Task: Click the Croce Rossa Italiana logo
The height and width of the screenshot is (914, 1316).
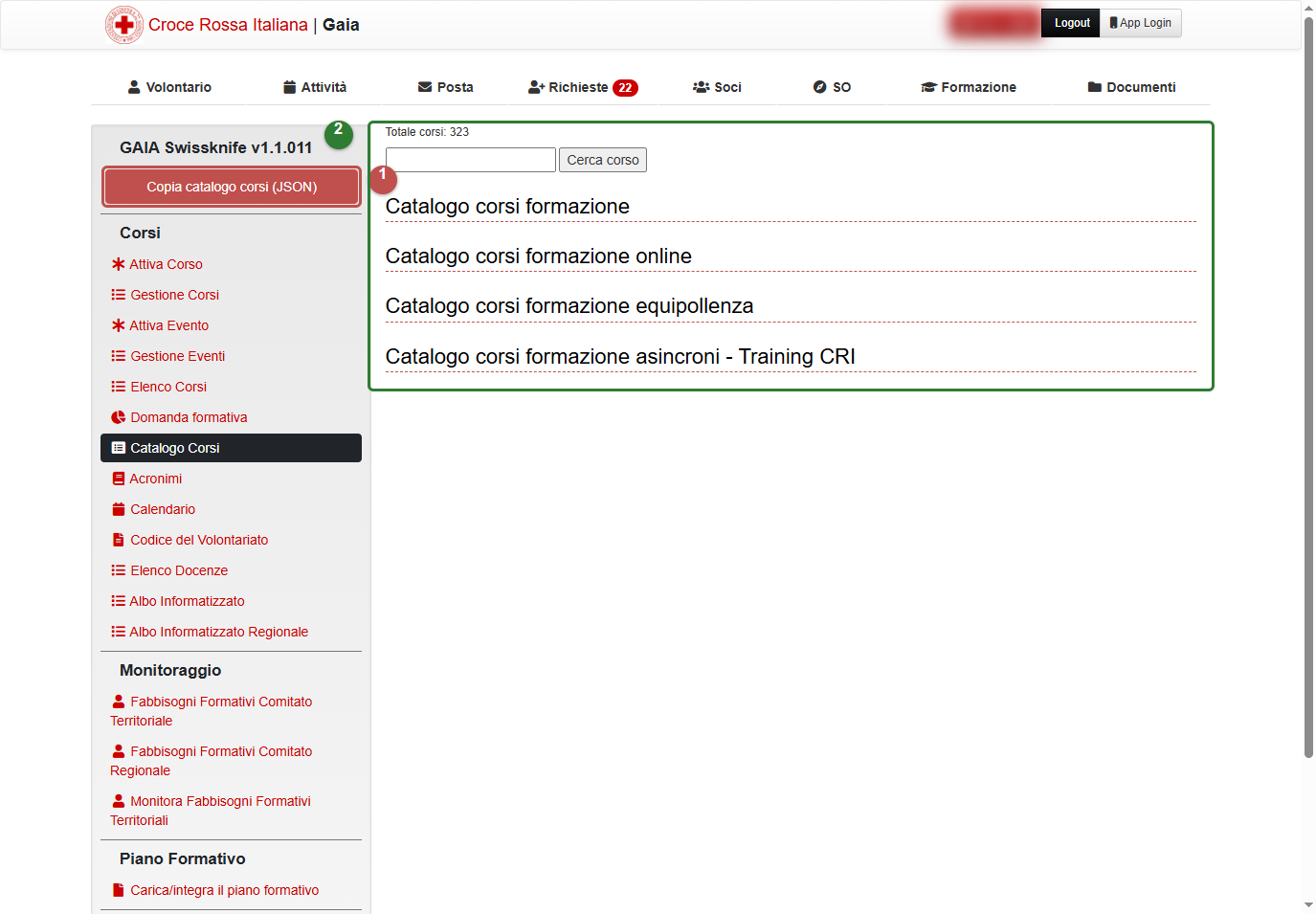Action: 123,25
